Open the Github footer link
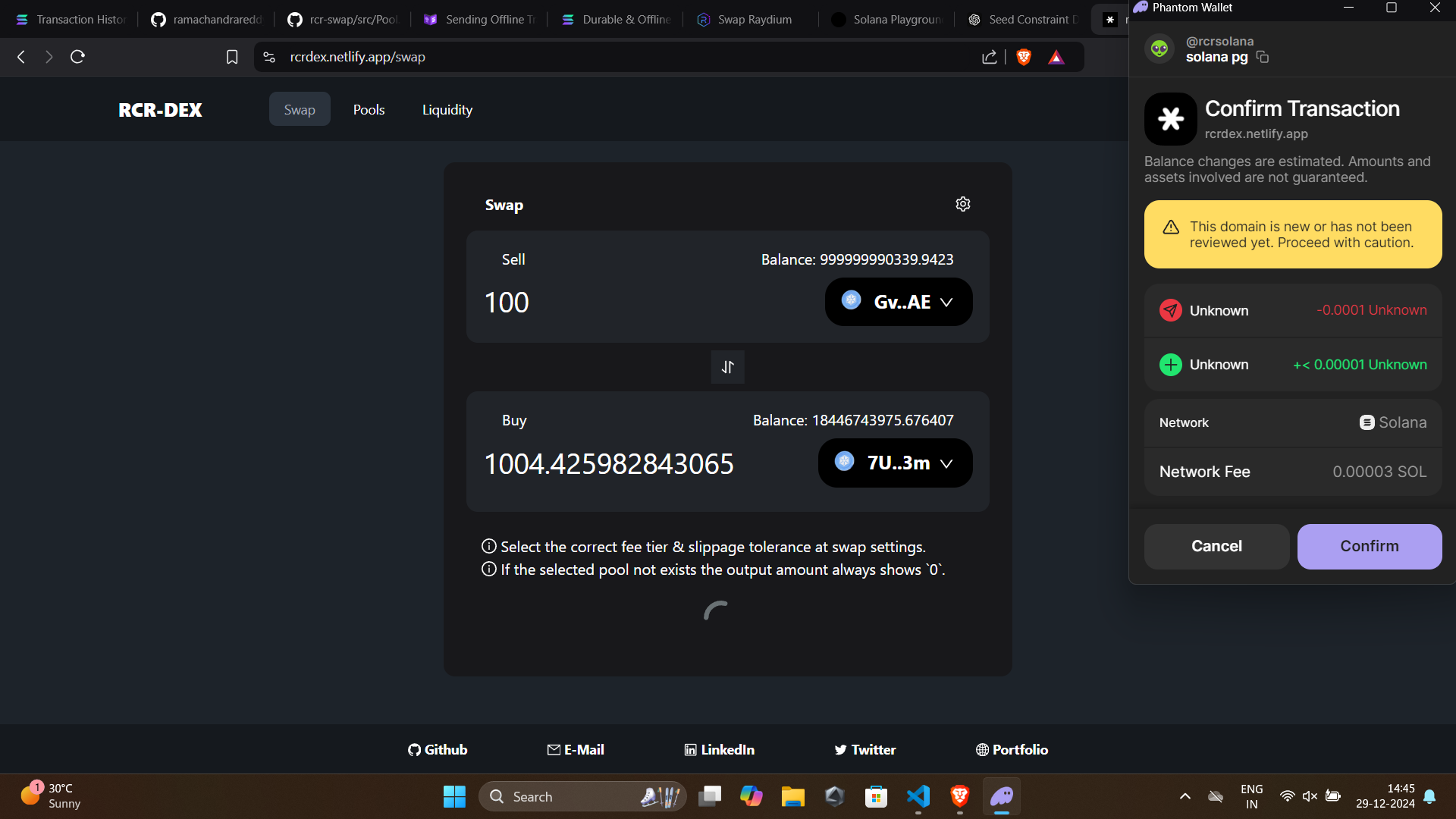Screen dimensions: 1456x819 [438, 749]
